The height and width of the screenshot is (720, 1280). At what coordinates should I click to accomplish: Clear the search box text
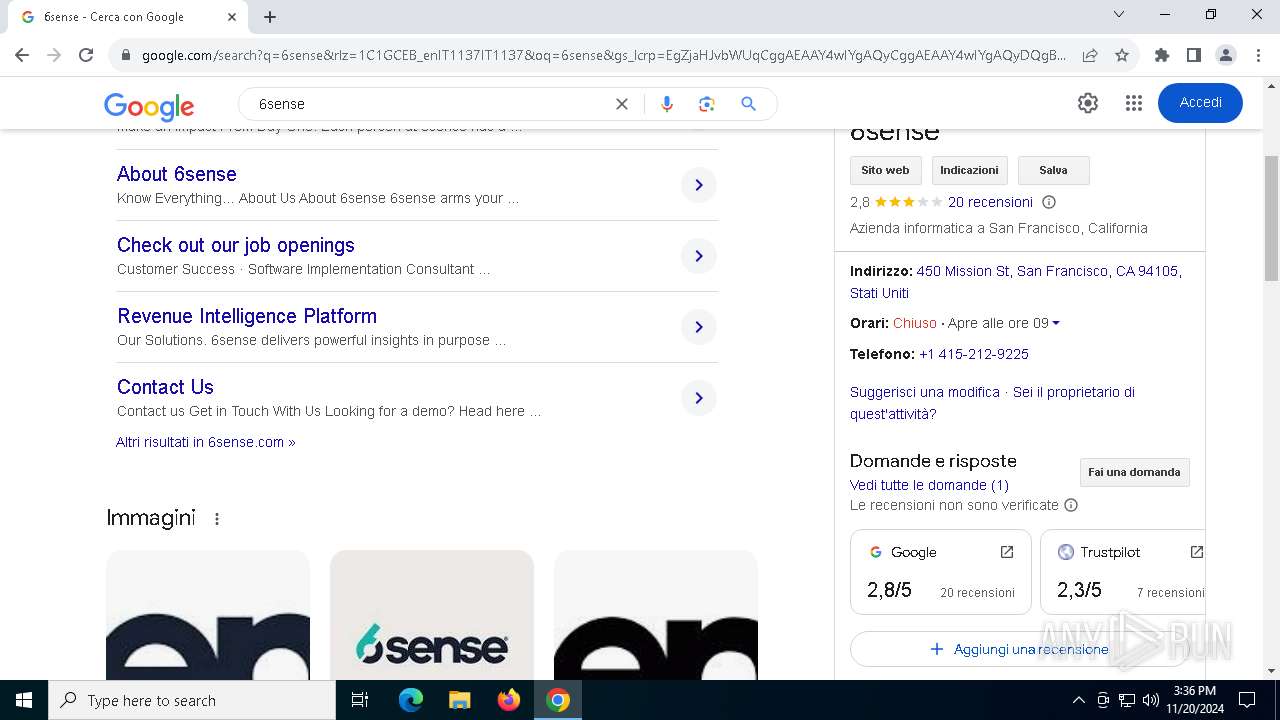point(622,104)
